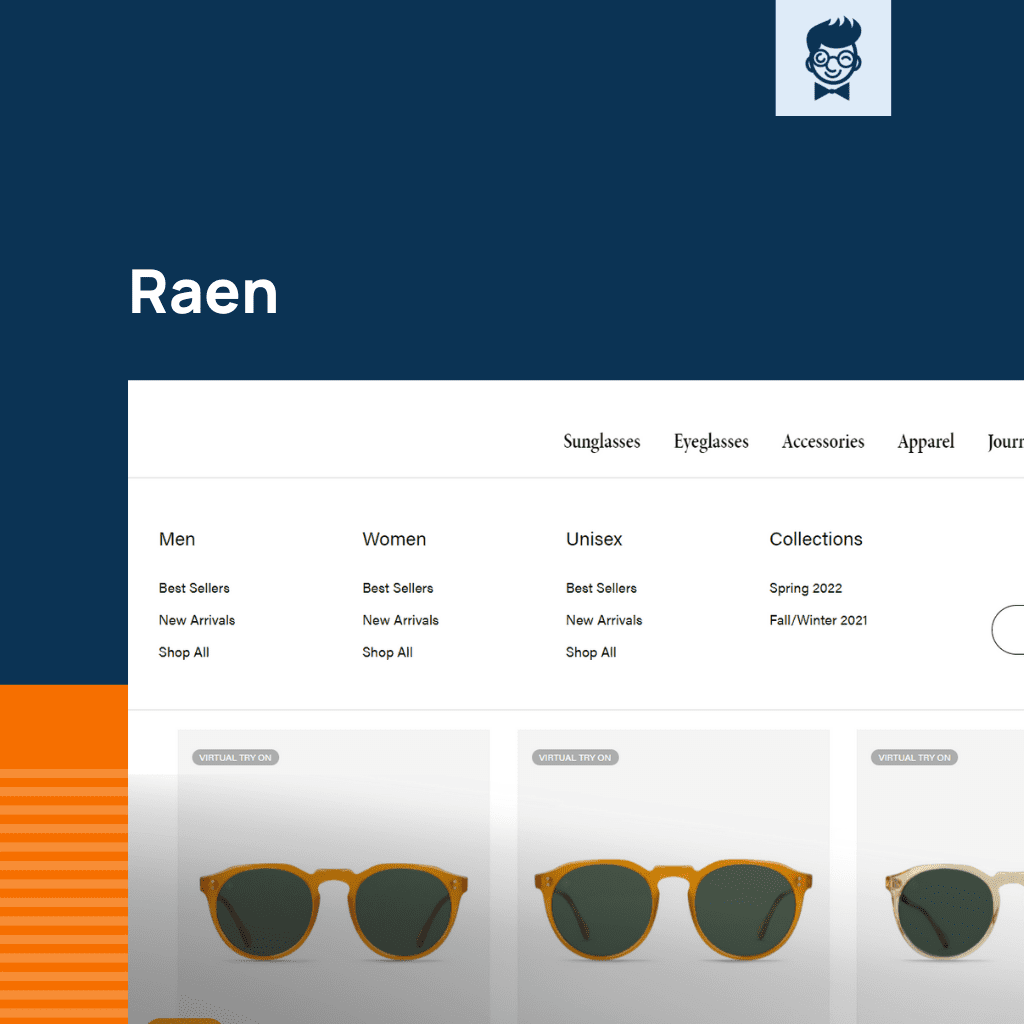
Task: Open the Collections section
Action: [x=816, y=539]
